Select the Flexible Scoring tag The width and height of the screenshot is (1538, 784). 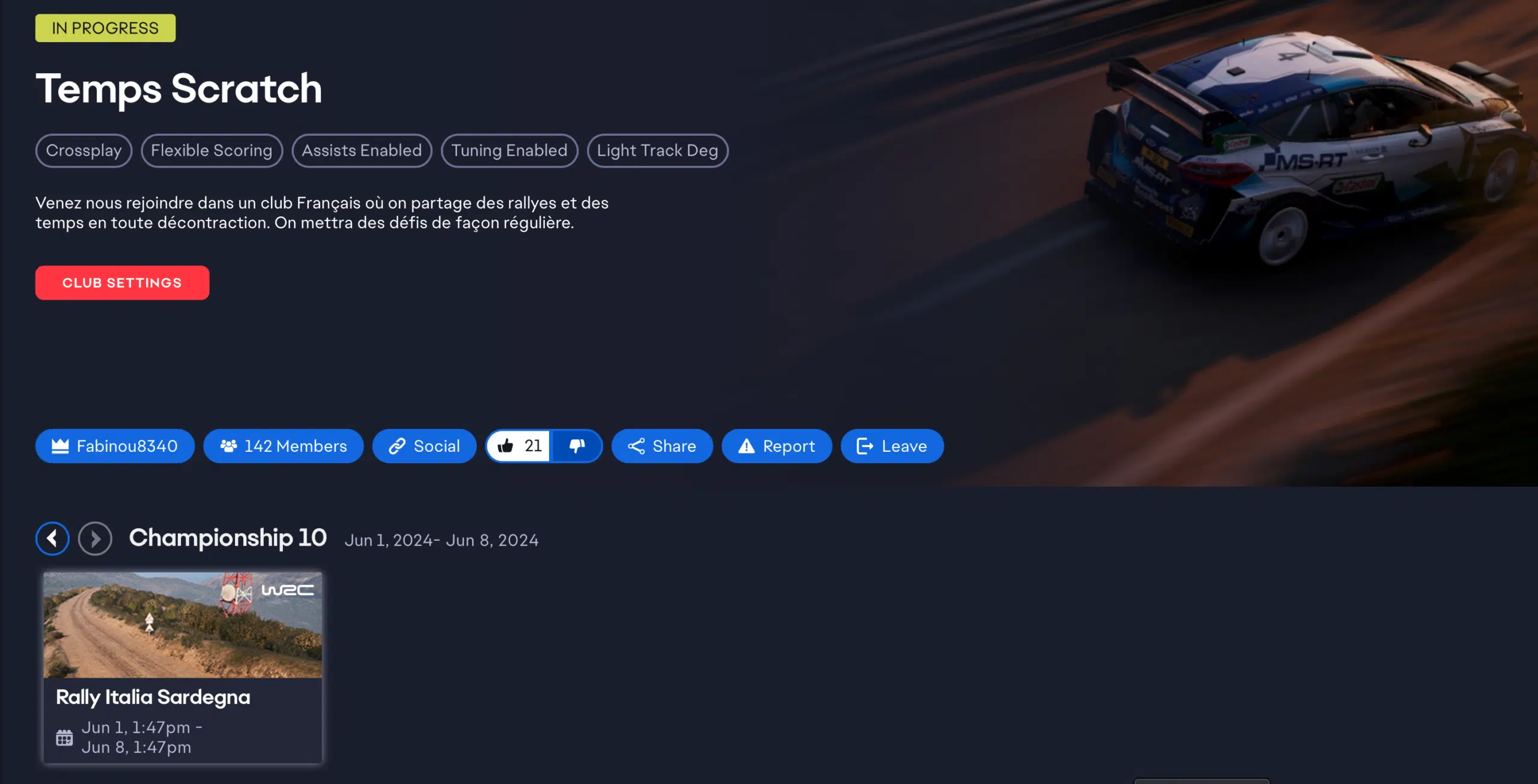point(211,150)
